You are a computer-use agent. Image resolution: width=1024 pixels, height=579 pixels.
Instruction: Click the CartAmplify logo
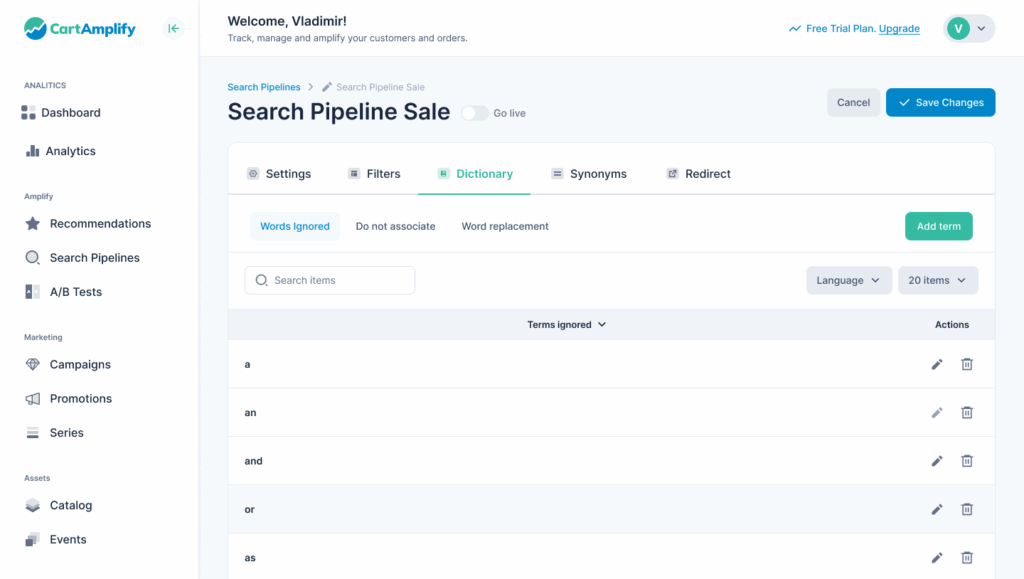pos(80,29)
